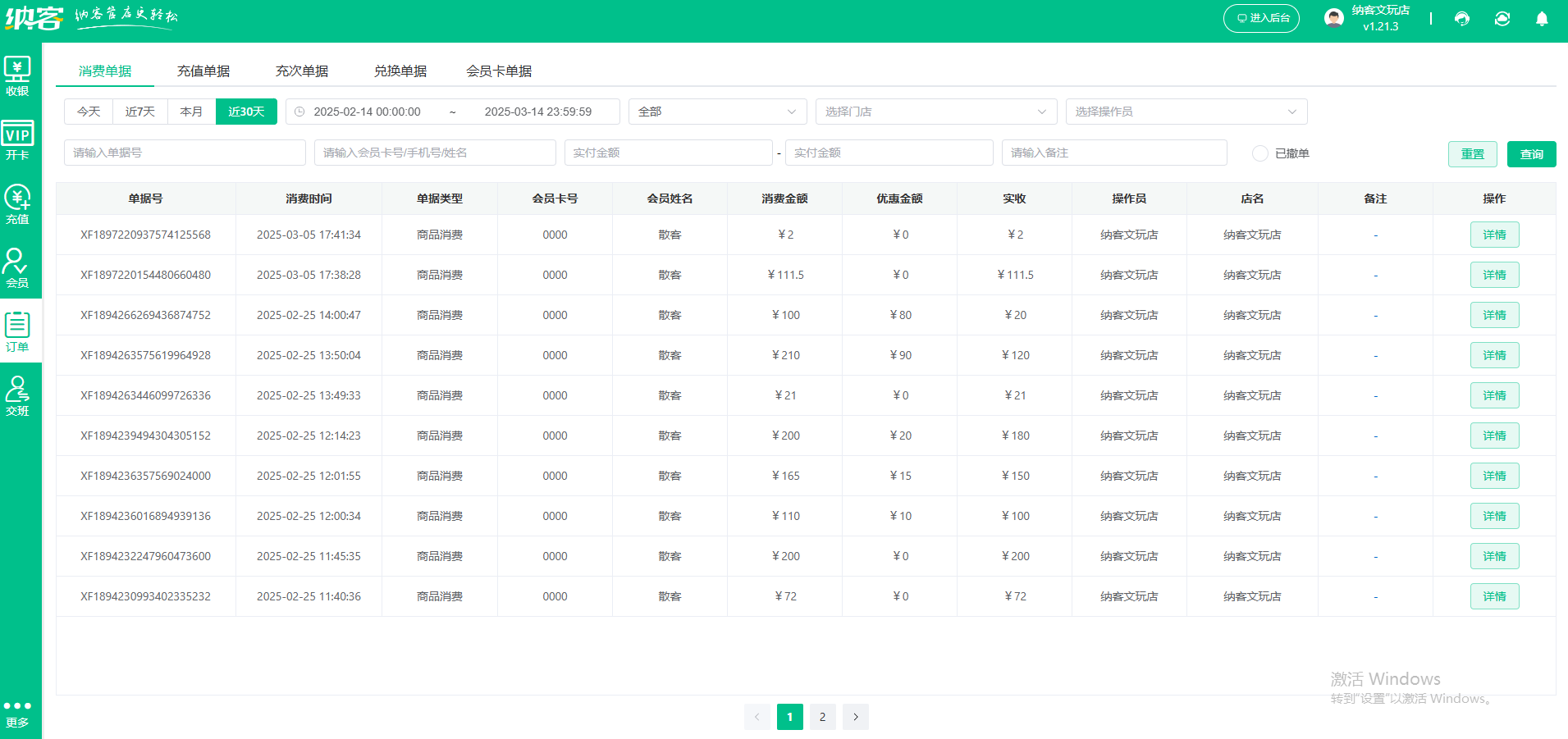
Task: Open the VIP 开卡 sidebar icon
Action: pyautogui.click(x=18, y=139)
